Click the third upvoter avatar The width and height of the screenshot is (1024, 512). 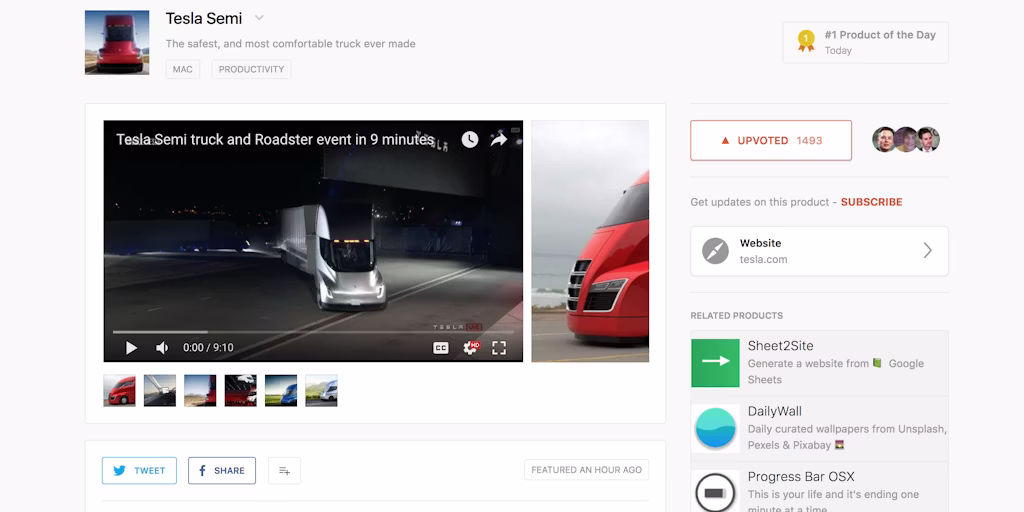pos(927,140)
